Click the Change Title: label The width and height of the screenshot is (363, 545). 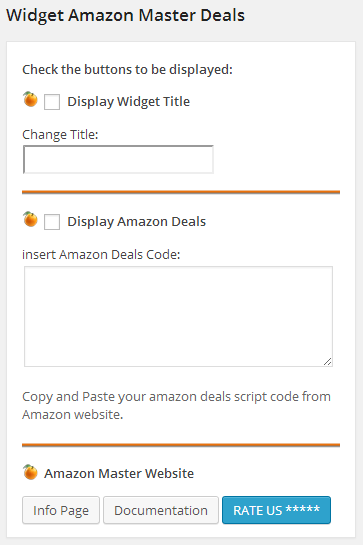(x=60, y=135)
